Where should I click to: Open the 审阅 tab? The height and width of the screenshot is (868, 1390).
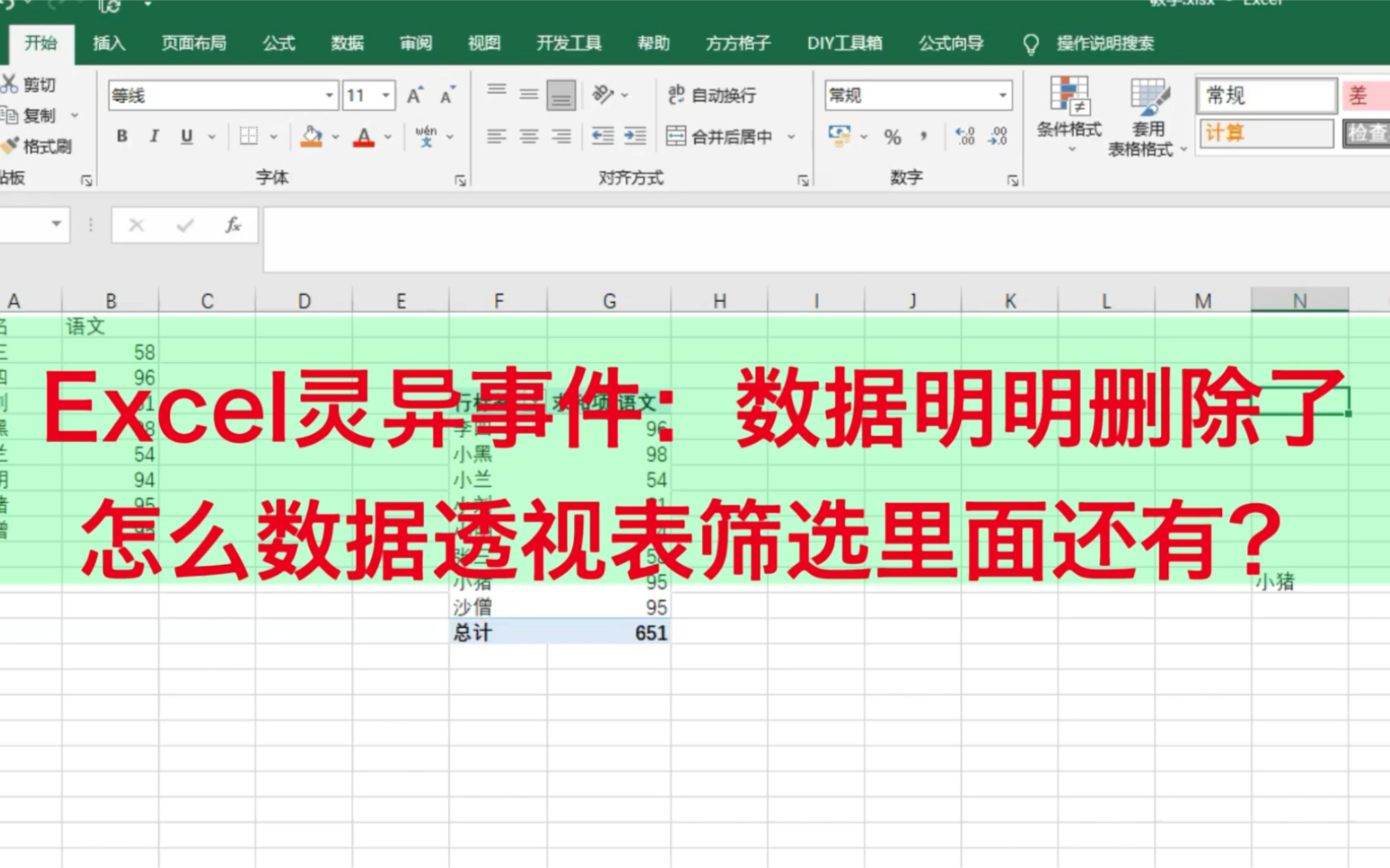(x=416, y=43)
